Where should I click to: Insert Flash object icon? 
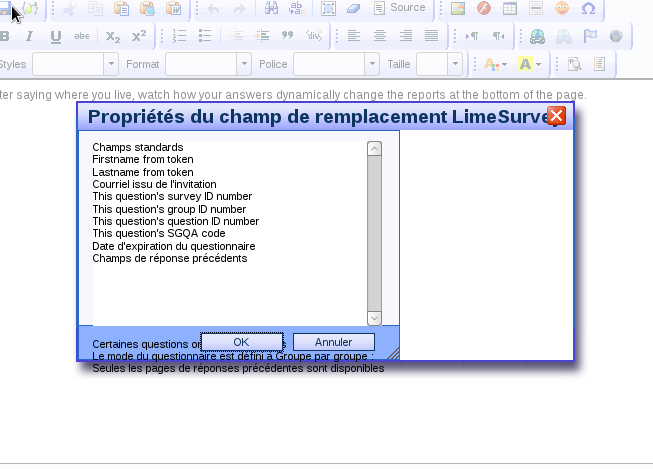coord(484,8)
